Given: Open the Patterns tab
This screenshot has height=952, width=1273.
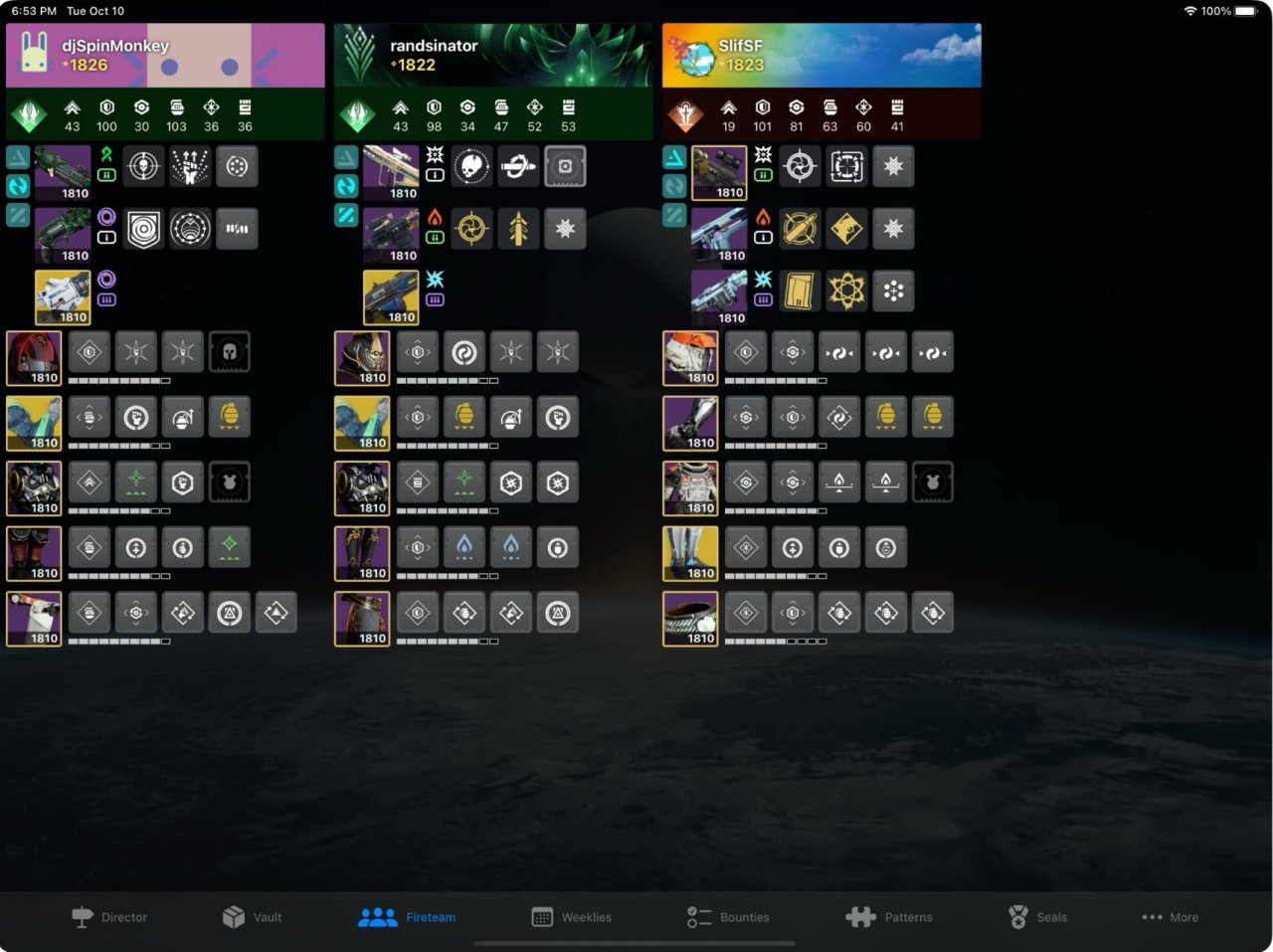Looking at the screenshot, I should (889, 917).
